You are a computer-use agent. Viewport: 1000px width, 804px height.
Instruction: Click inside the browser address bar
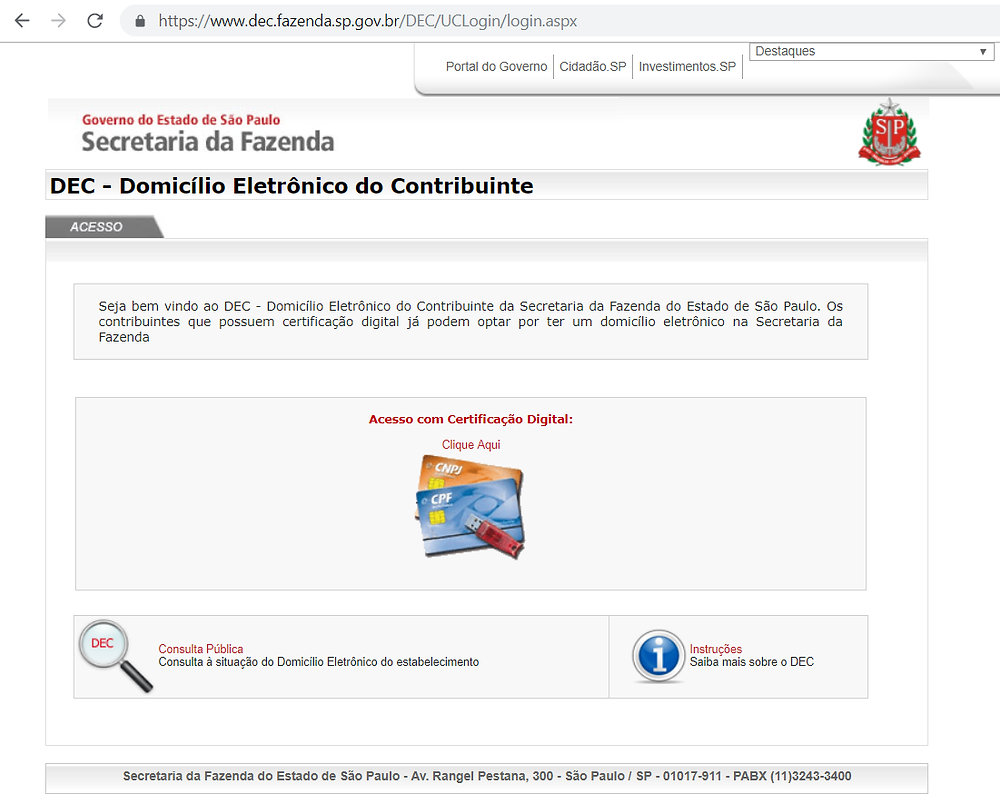(x=400, y=20)
